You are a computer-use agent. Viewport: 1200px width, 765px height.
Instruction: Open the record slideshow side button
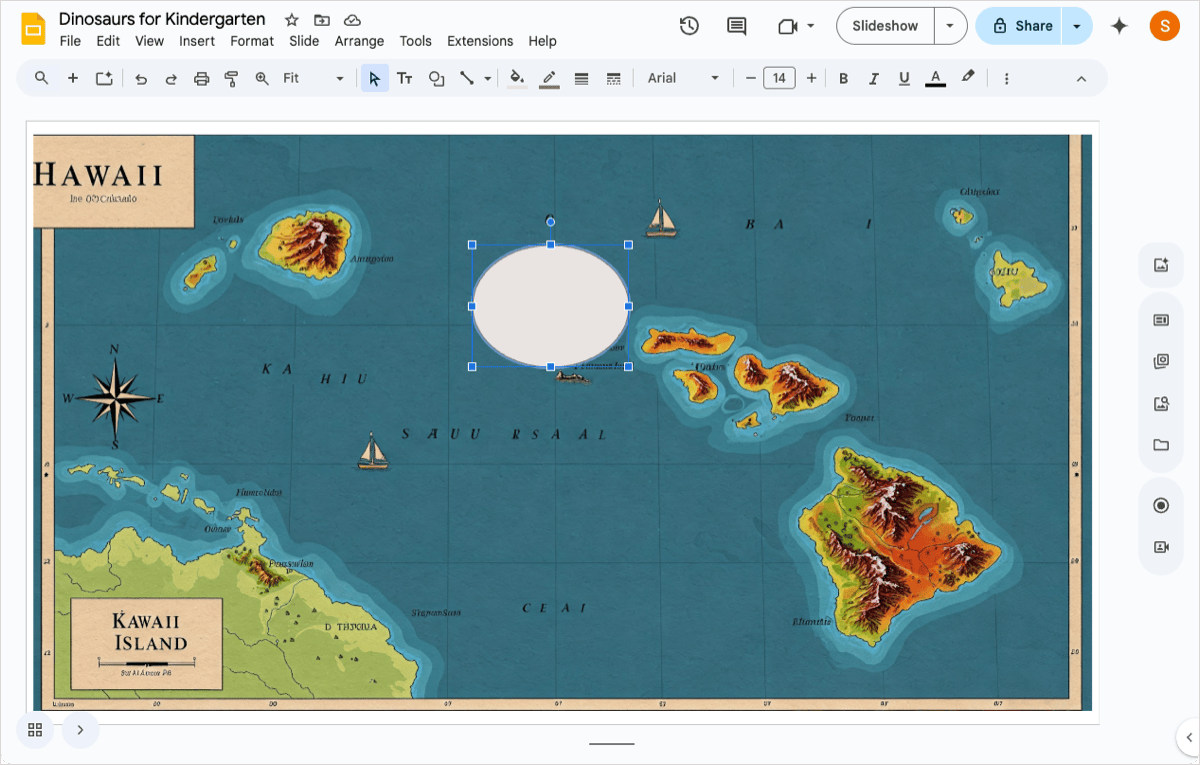1161,506
